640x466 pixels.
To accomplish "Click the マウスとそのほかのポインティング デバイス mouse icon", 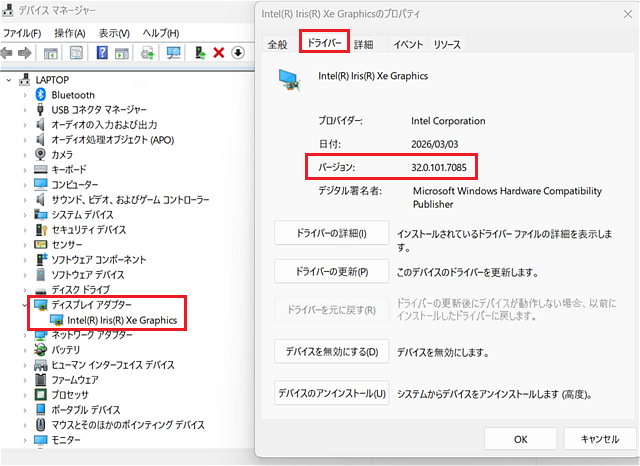I will pyautogui.click(x=40, y=424).
